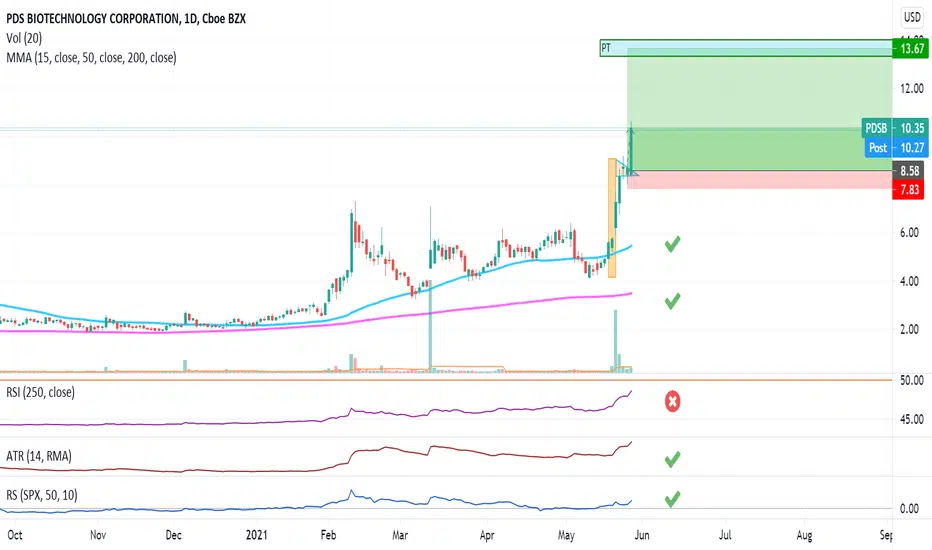Click the Nov label on time axis
The image size is (932, 550).
coord(98,535)
